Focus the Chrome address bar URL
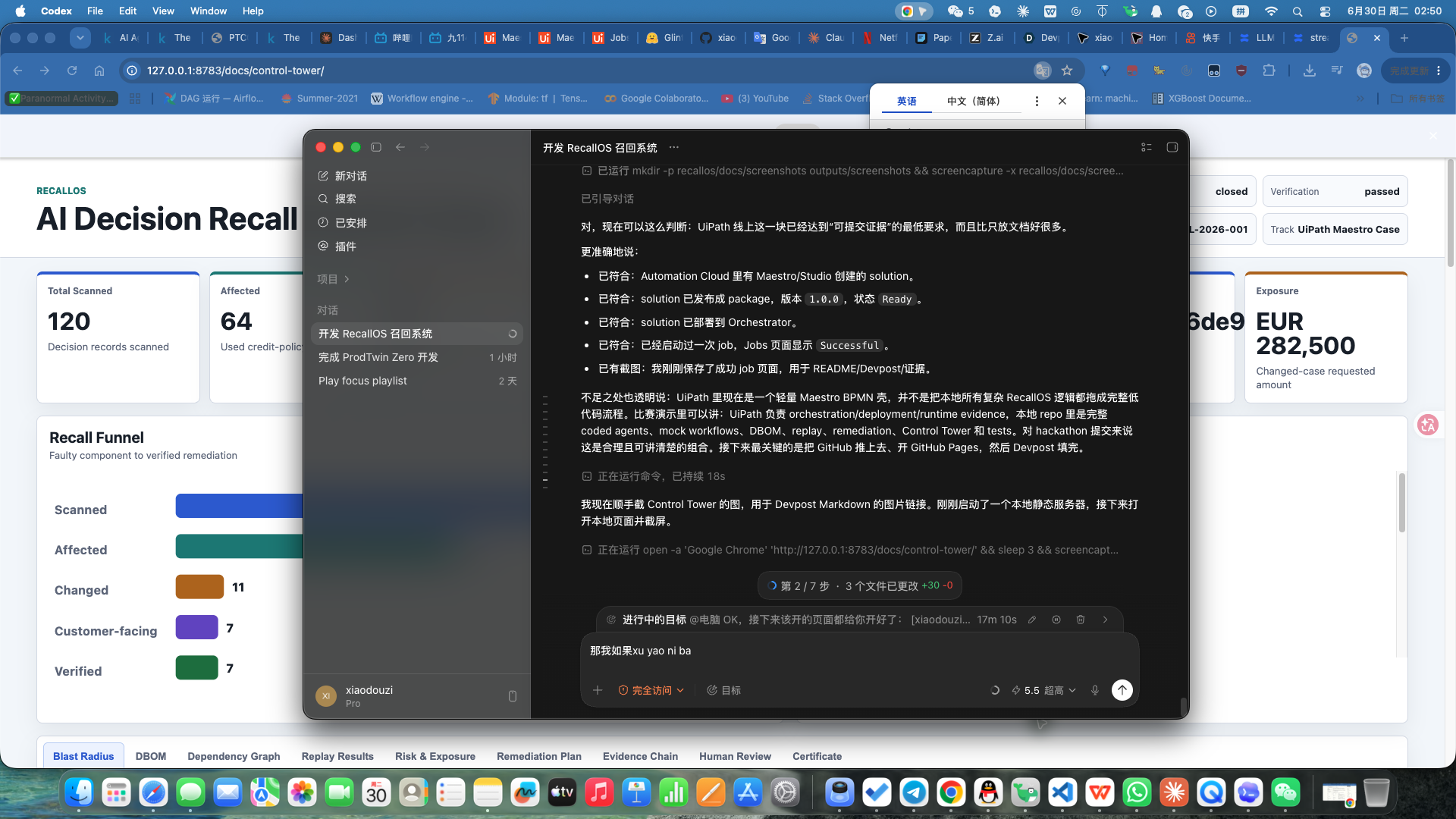 click(x=235, y=71)
